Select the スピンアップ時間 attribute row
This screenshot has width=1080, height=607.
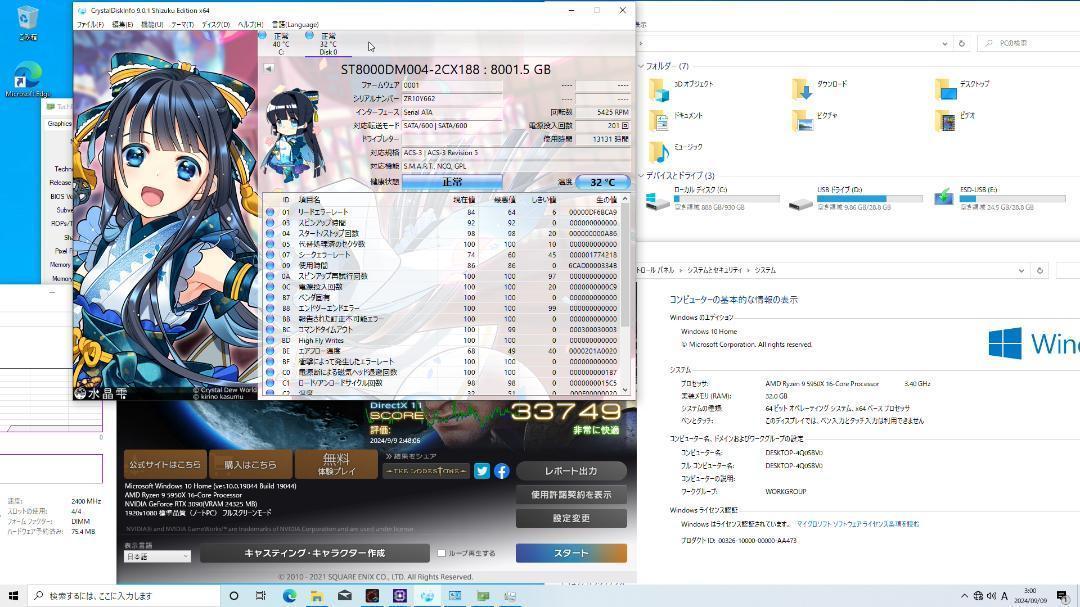pos(442,223)
